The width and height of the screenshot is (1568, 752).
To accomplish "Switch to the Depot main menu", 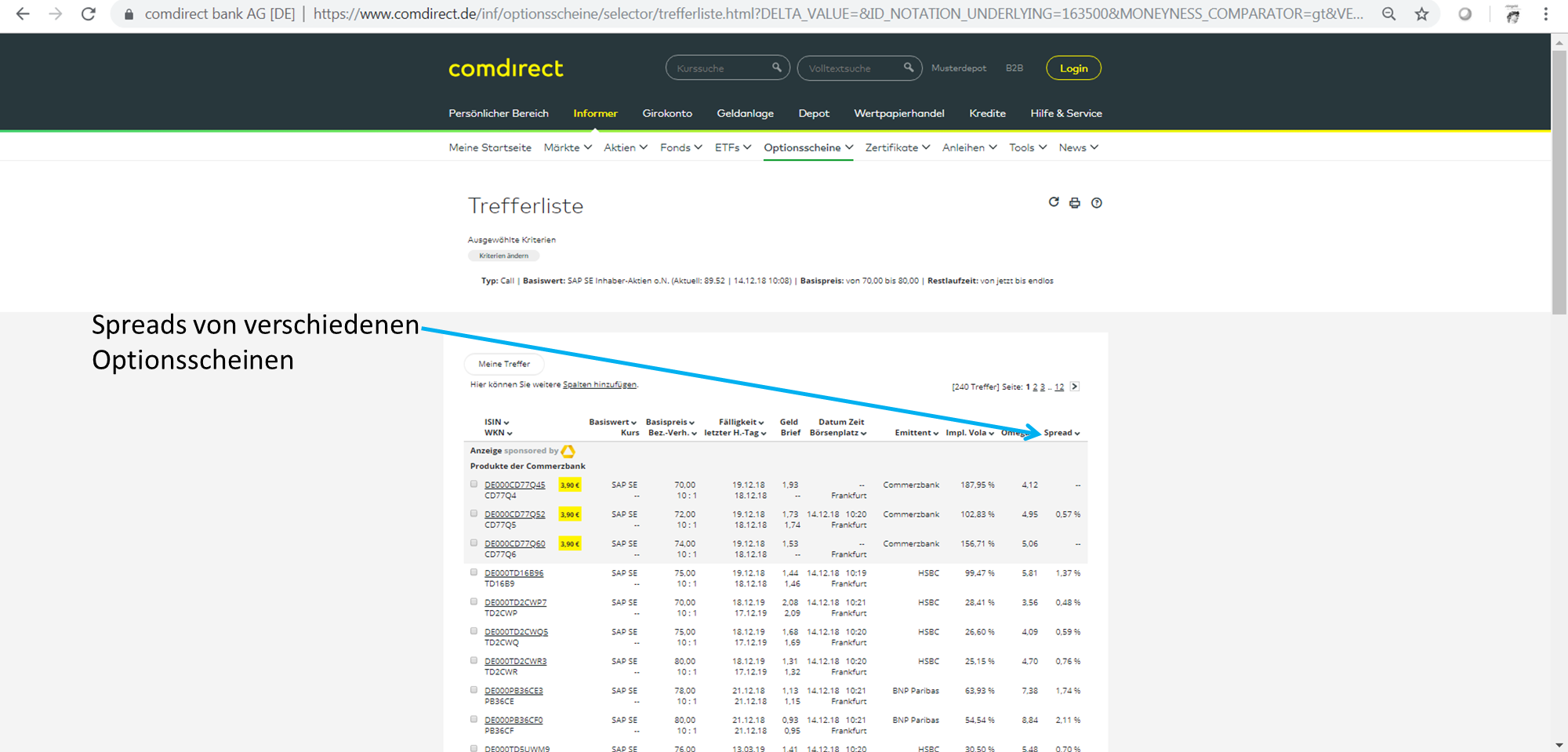I will pyautogui.click(x=813, y=114).
